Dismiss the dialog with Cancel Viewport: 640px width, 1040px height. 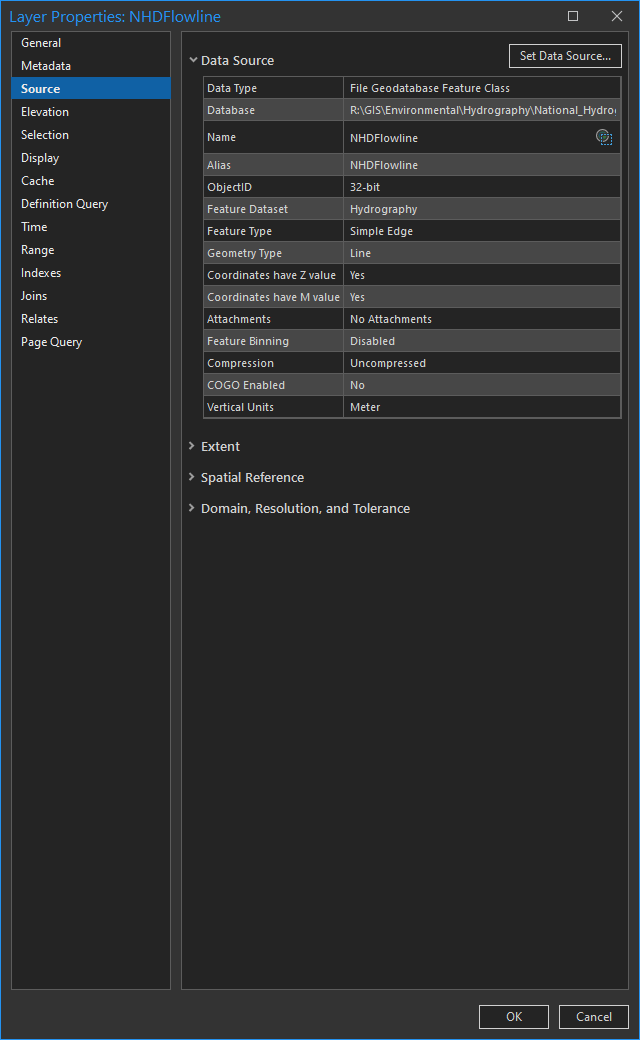(593, 1016)
